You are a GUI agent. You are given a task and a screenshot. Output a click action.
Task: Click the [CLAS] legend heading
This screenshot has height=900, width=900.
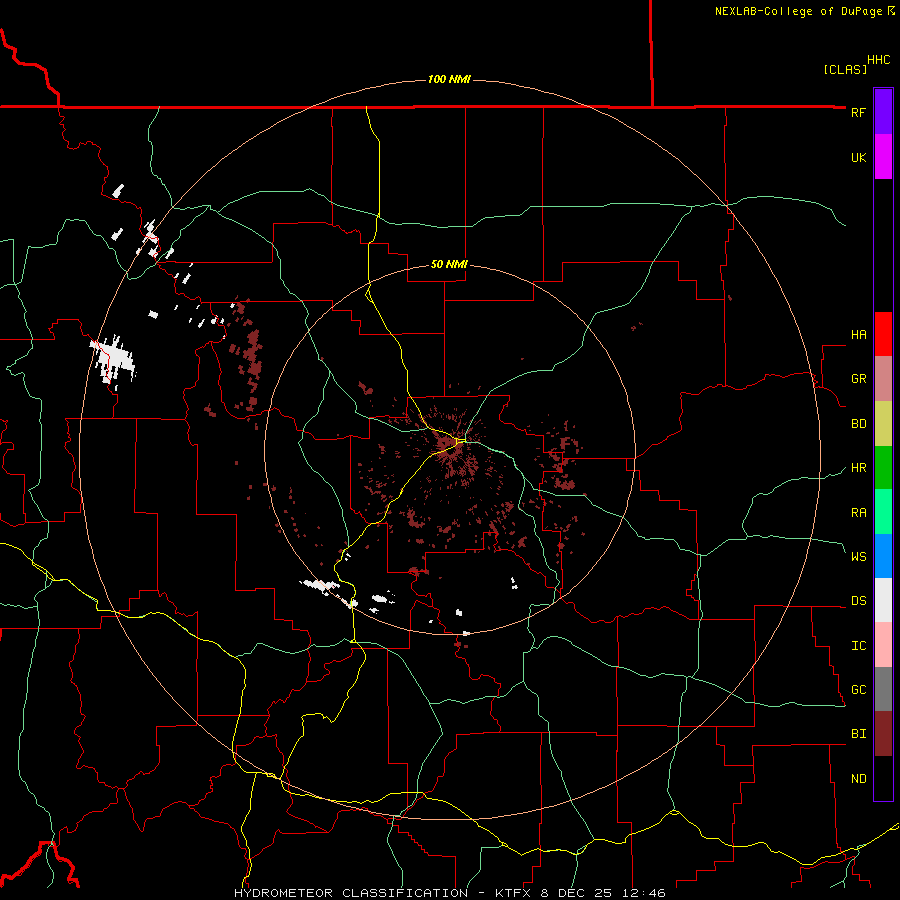[845, 69]
